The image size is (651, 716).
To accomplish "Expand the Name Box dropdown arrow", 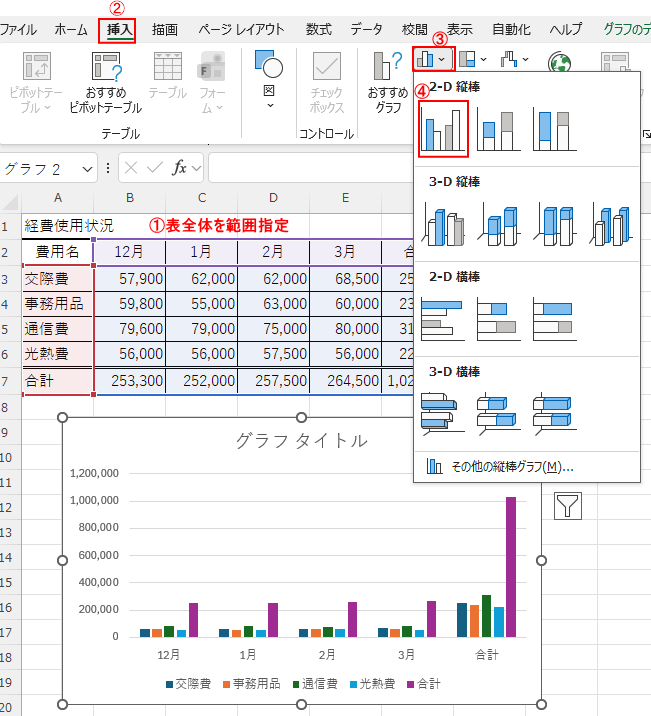I will (87, 168).
